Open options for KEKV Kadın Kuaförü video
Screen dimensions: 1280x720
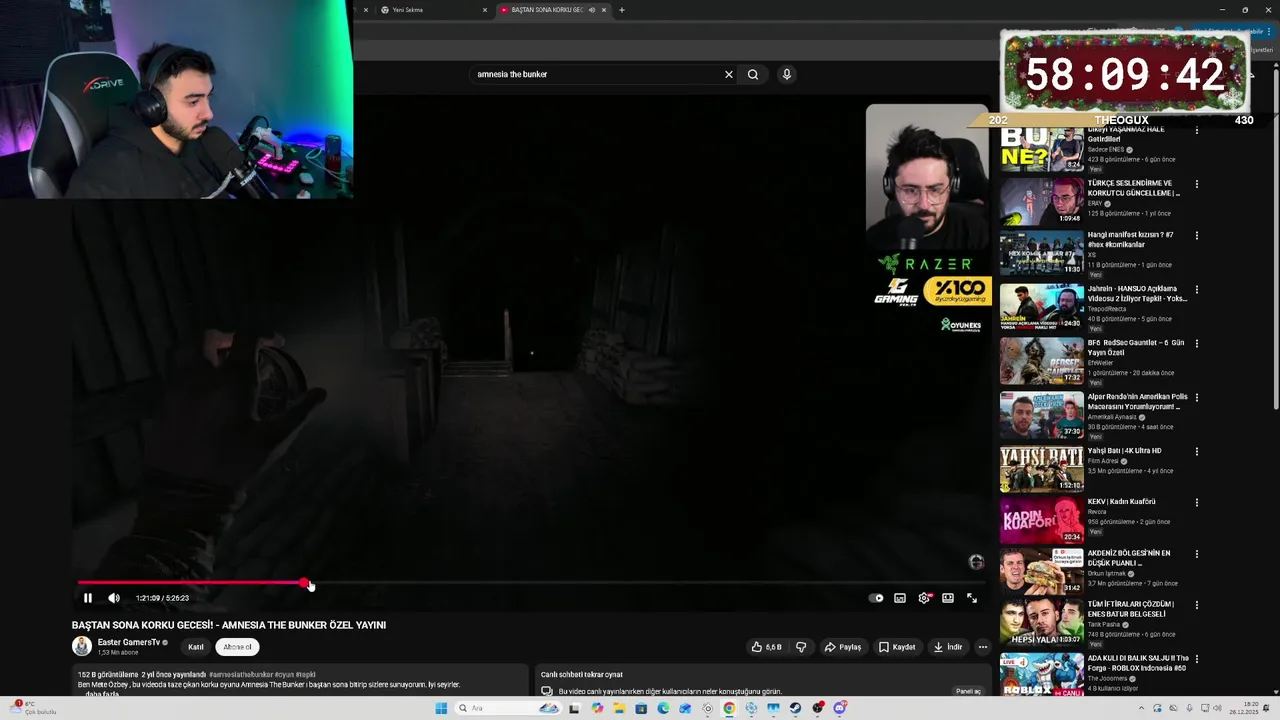point(1196,503)
